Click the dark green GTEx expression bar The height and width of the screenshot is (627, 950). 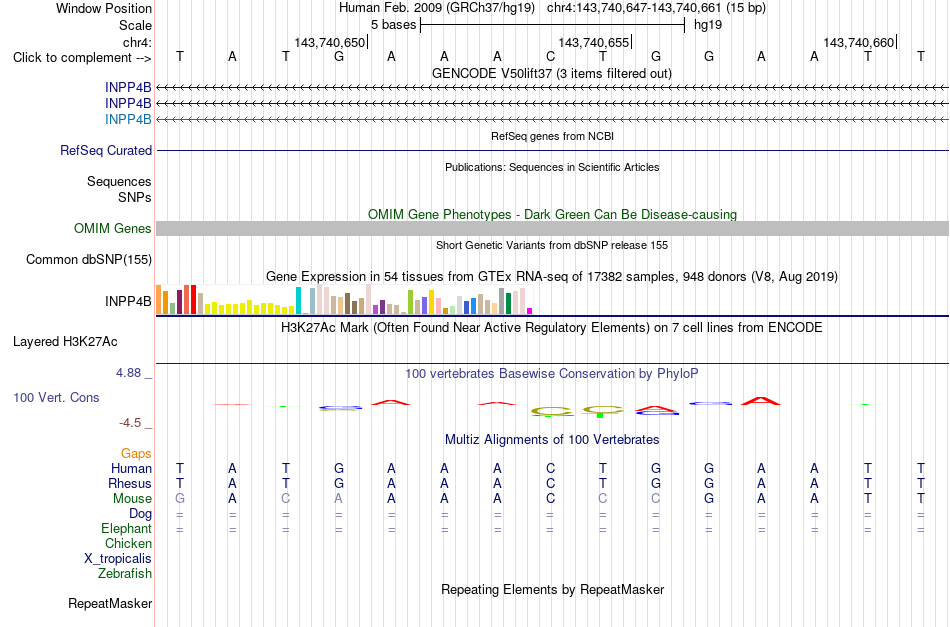[x=508, y=303]
